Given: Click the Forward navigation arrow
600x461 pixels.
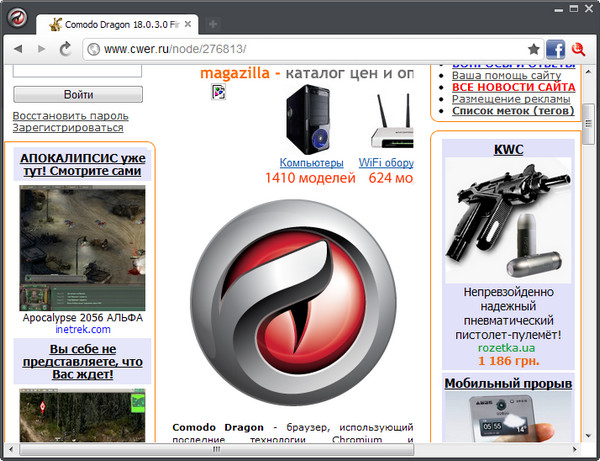Looking at the screenshot, I should [x=41, y=48].
